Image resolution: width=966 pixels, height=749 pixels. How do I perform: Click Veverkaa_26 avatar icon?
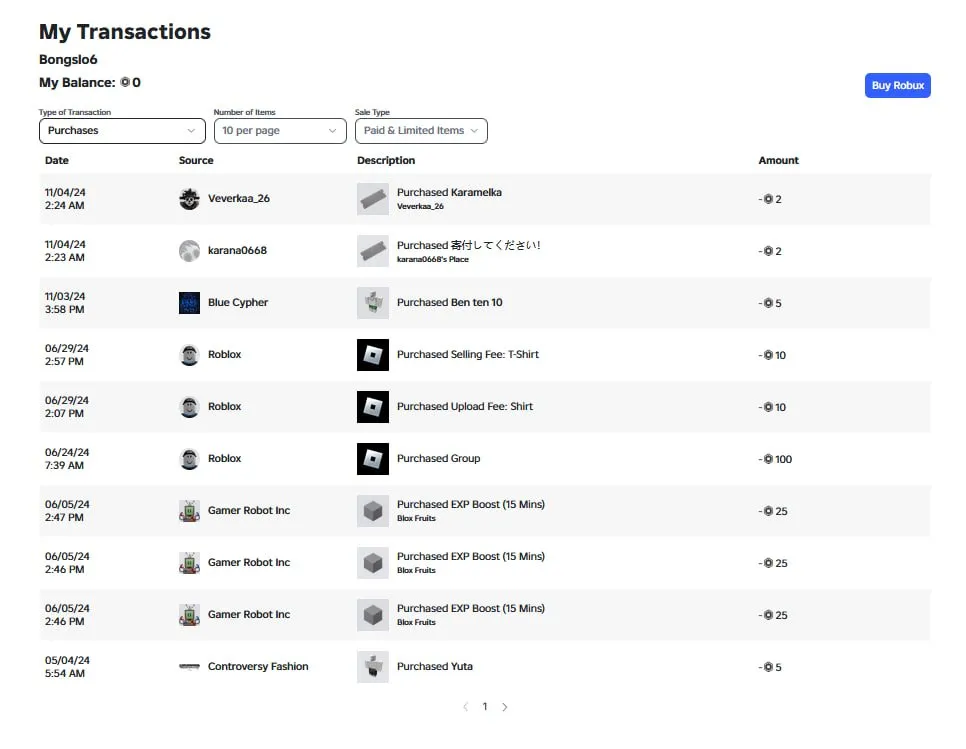click(189, 199)
